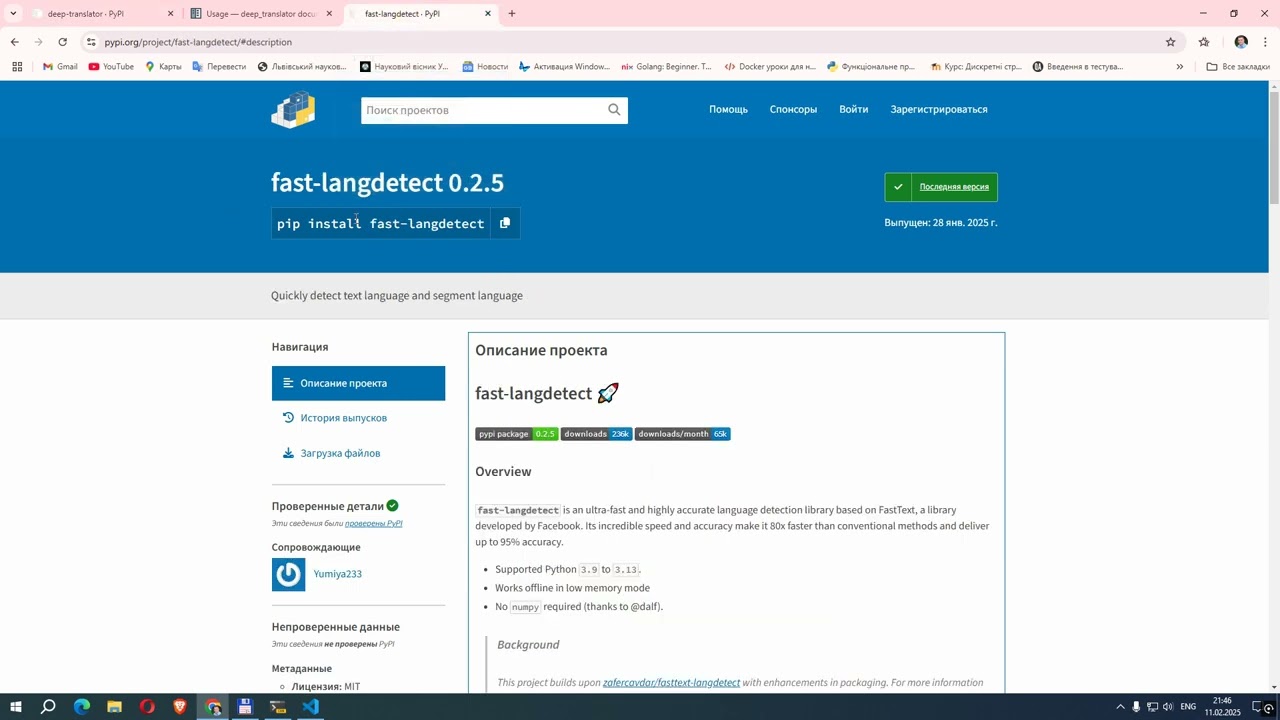Open Все закладки folder
1280x720 pixels.
(1238, 67)
